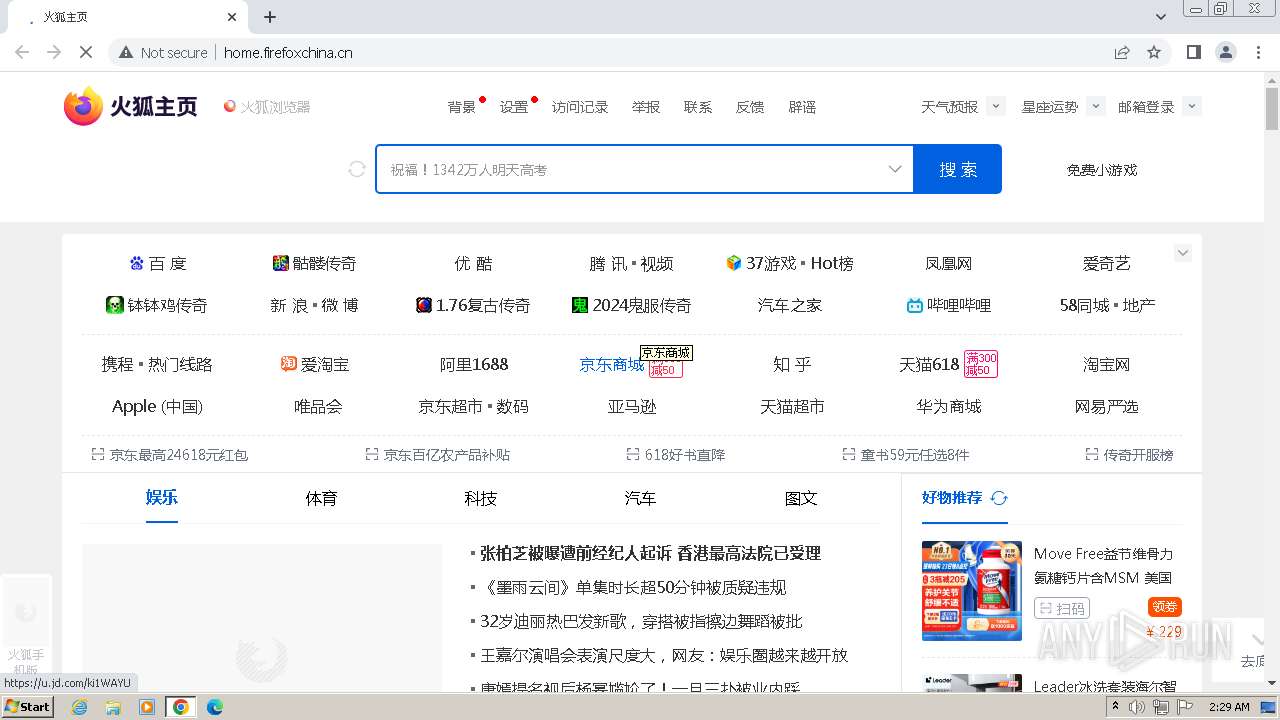The width and height of the screenshot is (1280, 720).
Task: Open the tab search dropdown in the title bar
Action: [1161, 17]
